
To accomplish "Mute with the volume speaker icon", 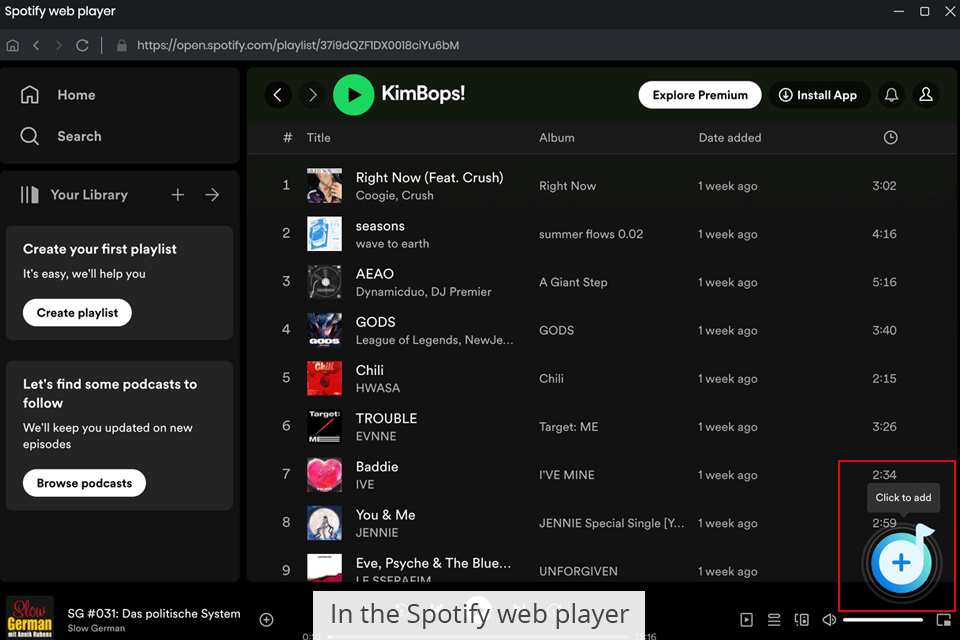I will 829,620.
